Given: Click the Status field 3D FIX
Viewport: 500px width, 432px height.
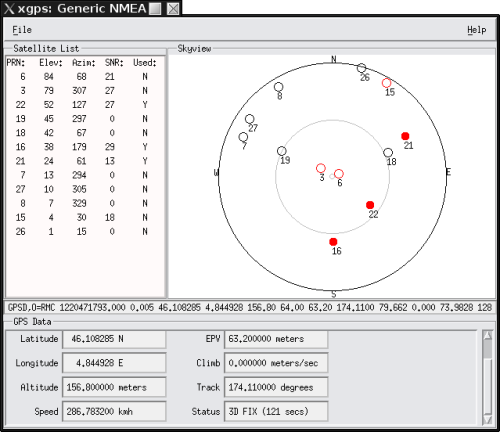Looking at the screenshot, I should pos(276,412).
